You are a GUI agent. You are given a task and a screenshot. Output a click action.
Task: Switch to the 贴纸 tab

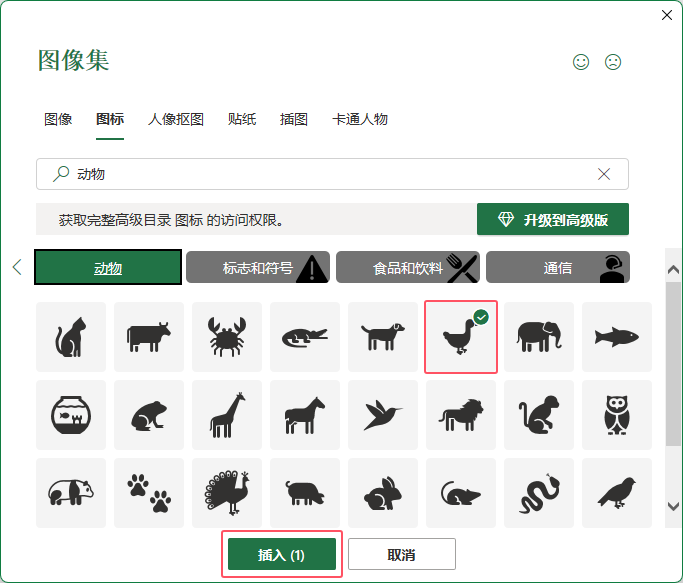pyautogui.click(x=242, y=119)
